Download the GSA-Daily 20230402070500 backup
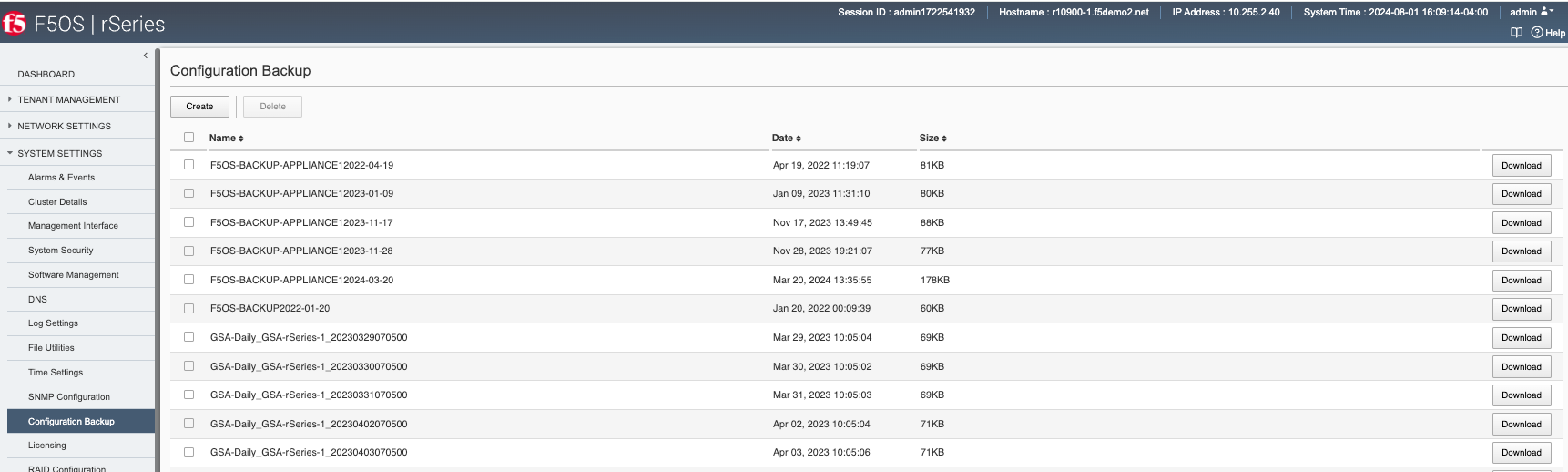Screen dimensions: 1568x472 coord(1522,424)
